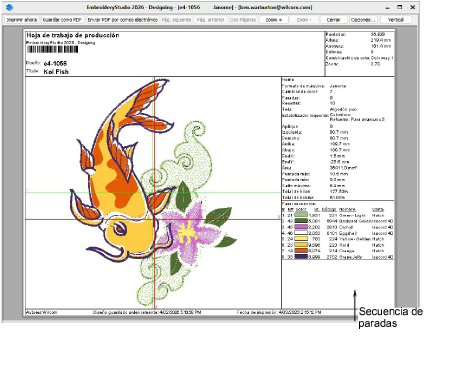Image resolution: width=476 pixels, height=366 pixels.
Task: Click the Orange color swatch
Action: point(301,251)
